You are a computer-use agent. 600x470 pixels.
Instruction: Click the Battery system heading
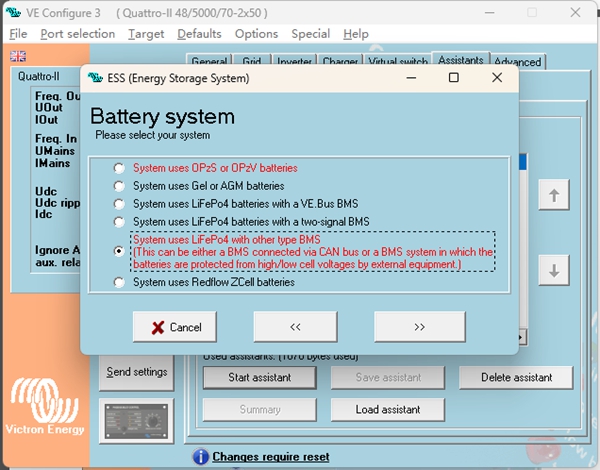(162, 116)
